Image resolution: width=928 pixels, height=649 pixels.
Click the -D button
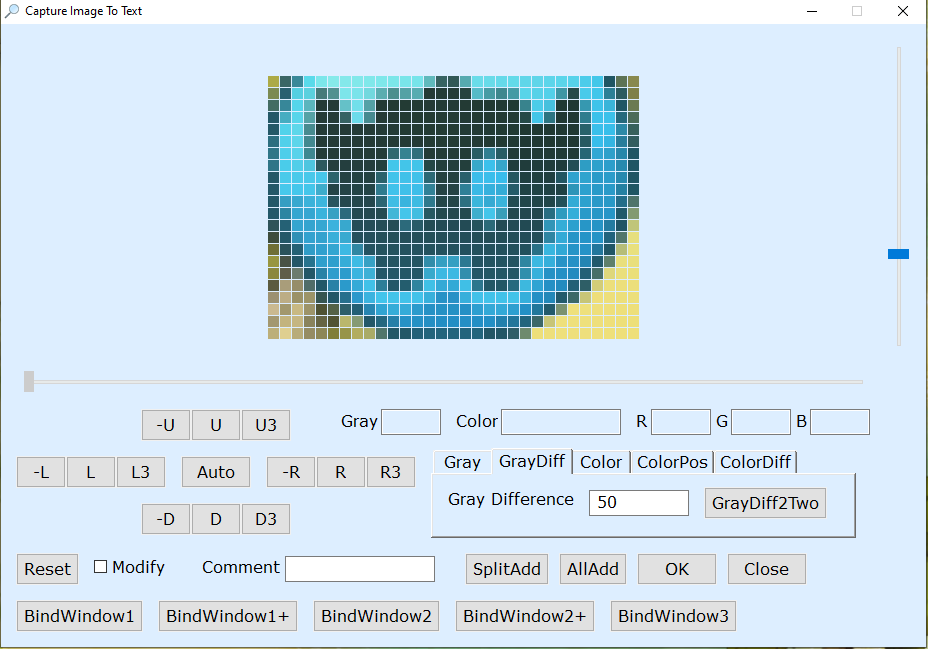pos(166,519)
